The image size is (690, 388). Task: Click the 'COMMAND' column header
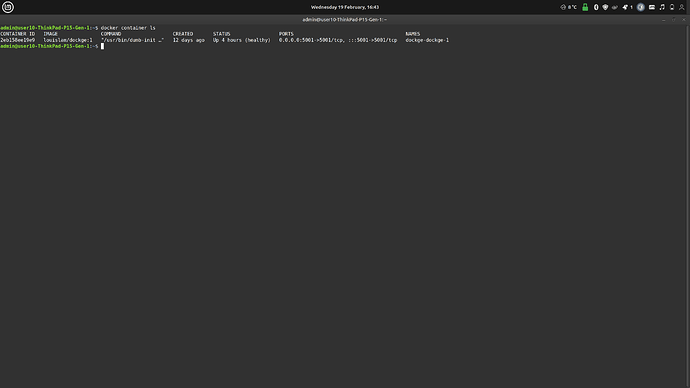pos(111,34)
